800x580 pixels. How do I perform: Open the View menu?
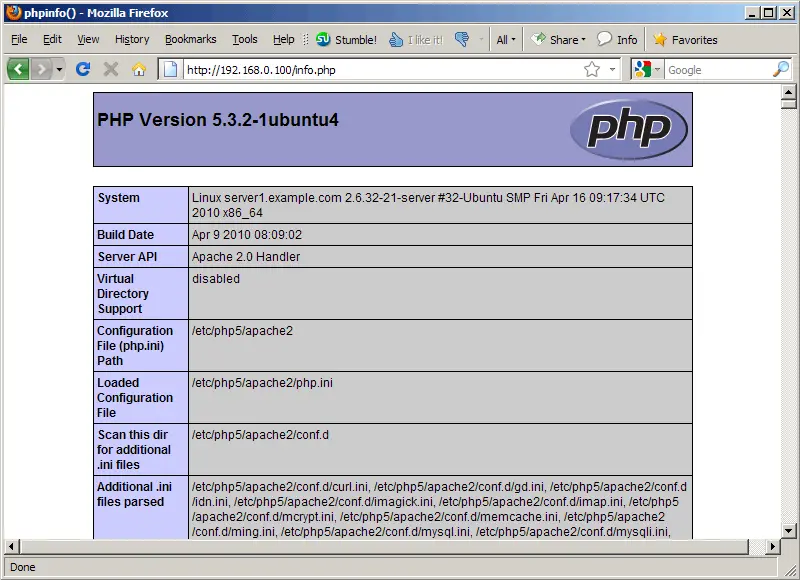coord(88,39)
